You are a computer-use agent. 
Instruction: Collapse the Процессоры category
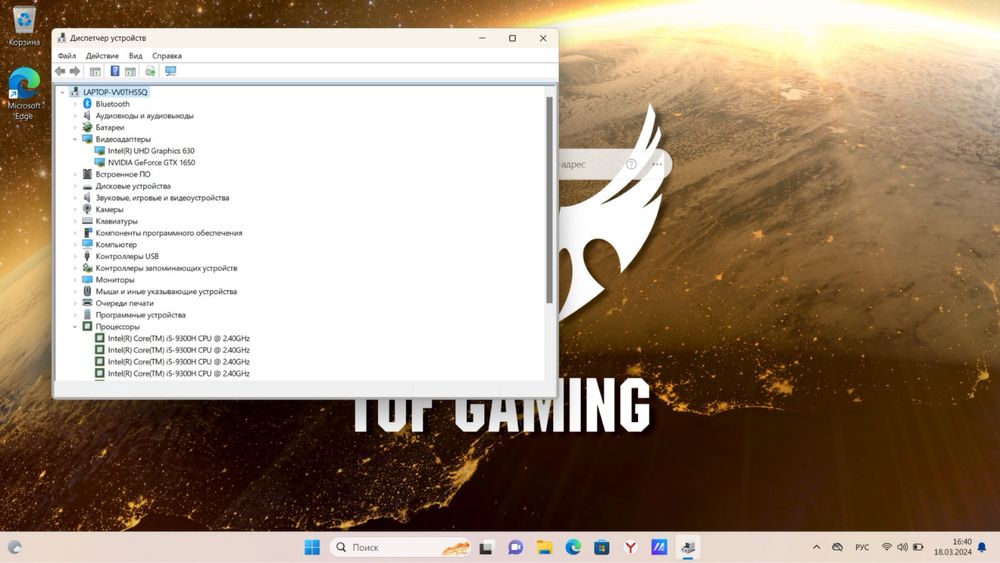[x=75, y=326]
